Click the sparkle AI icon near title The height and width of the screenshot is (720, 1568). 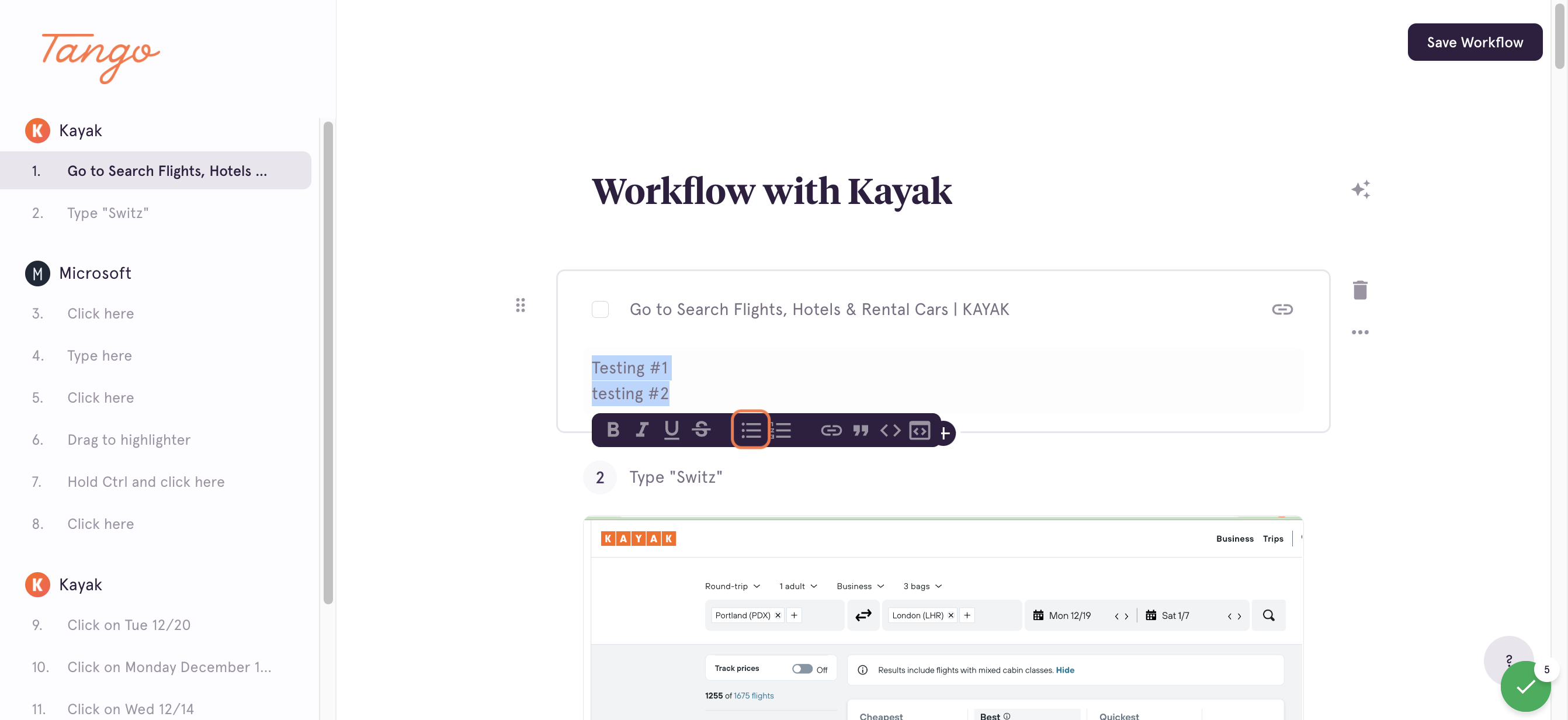point(1361,189)
